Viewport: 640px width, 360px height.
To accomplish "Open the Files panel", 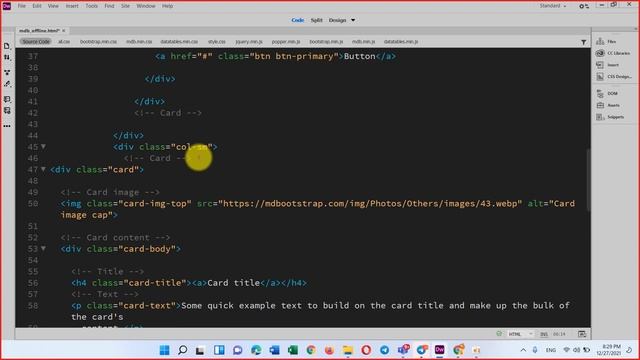I will tap(607, 41).
